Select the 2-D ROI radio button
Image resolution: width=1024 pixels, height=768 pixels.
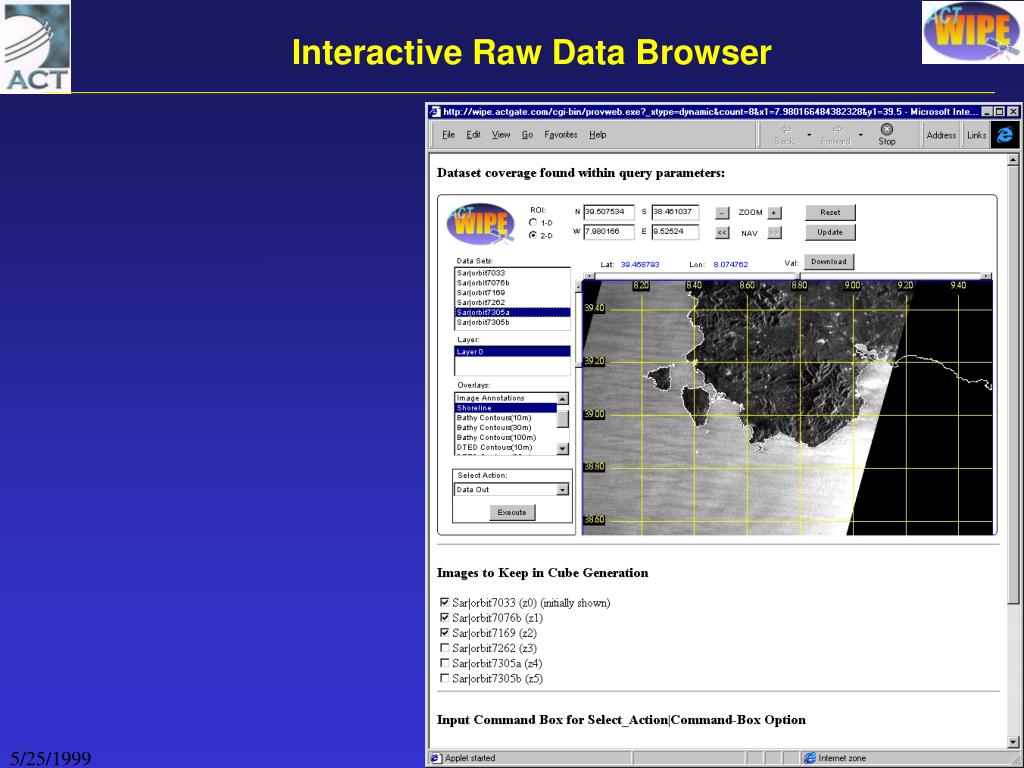pyautogui.click(x=533, y=235)
